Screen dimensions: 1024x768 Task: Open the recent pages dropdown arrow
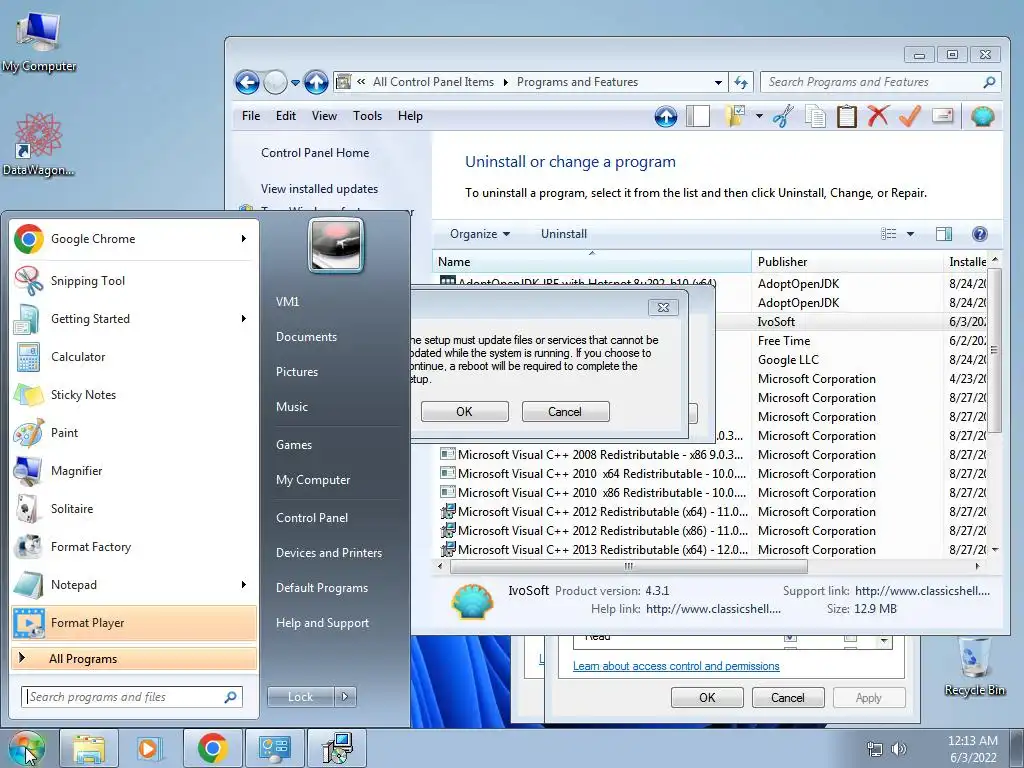[x=295, y=83]
